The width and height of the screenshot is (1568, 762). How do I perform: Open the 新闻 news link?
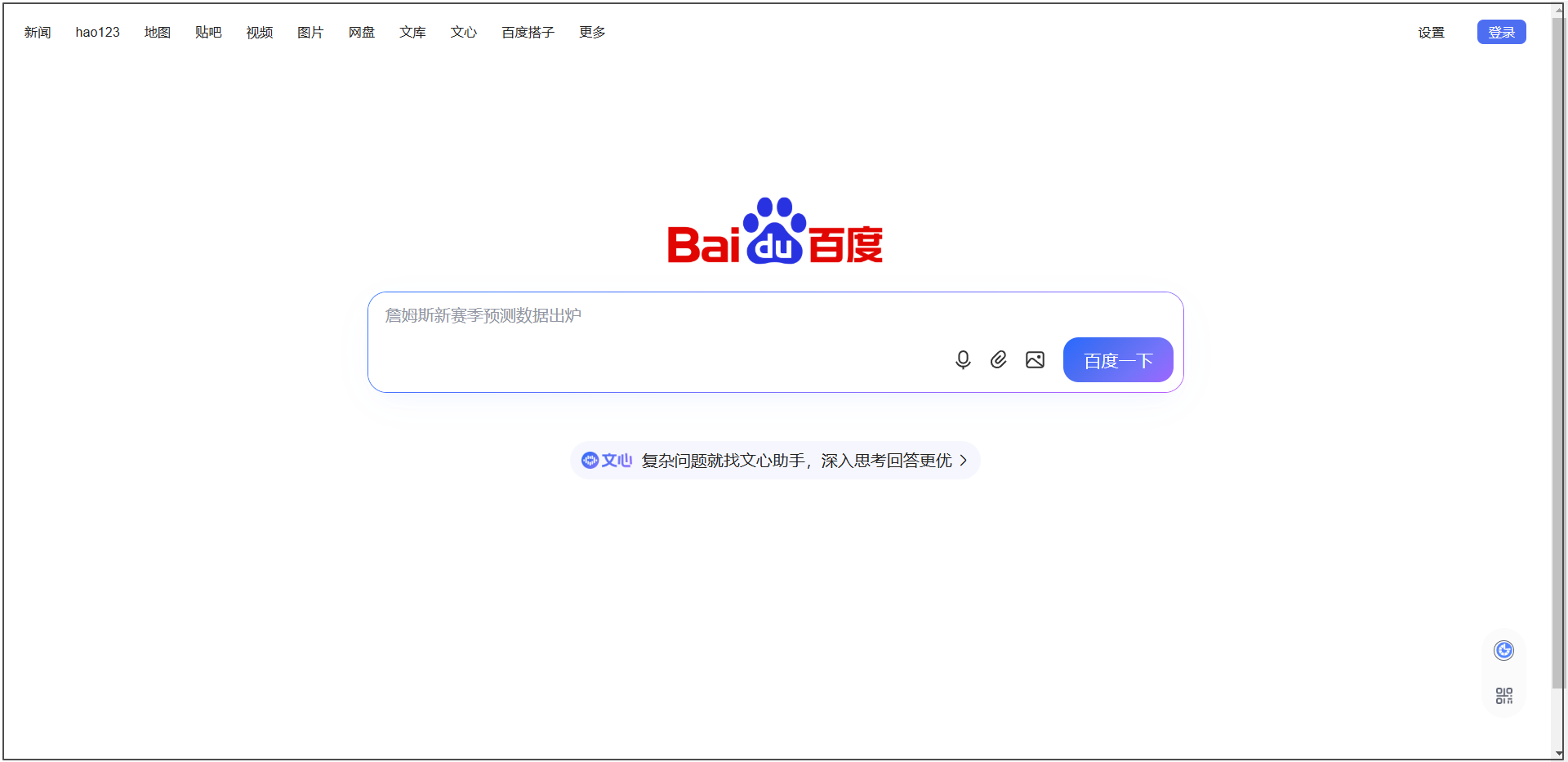[x=38, y=32]
